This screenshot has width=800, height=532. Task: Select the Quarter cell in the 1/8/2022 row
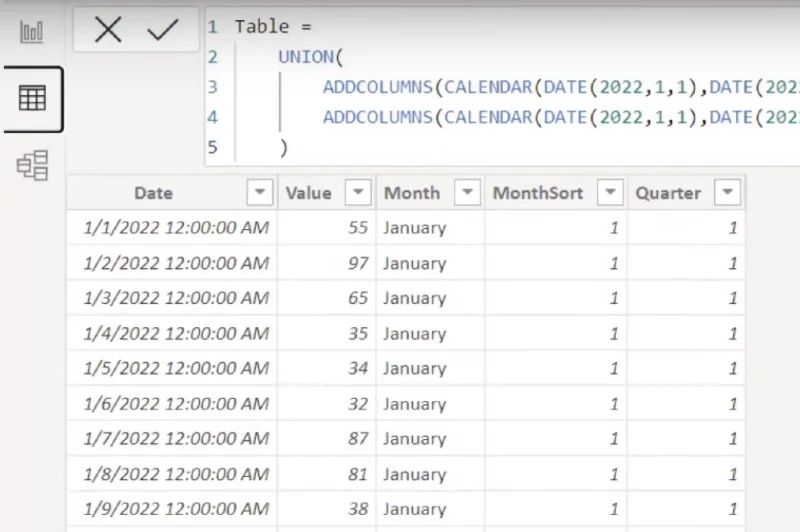686,474
